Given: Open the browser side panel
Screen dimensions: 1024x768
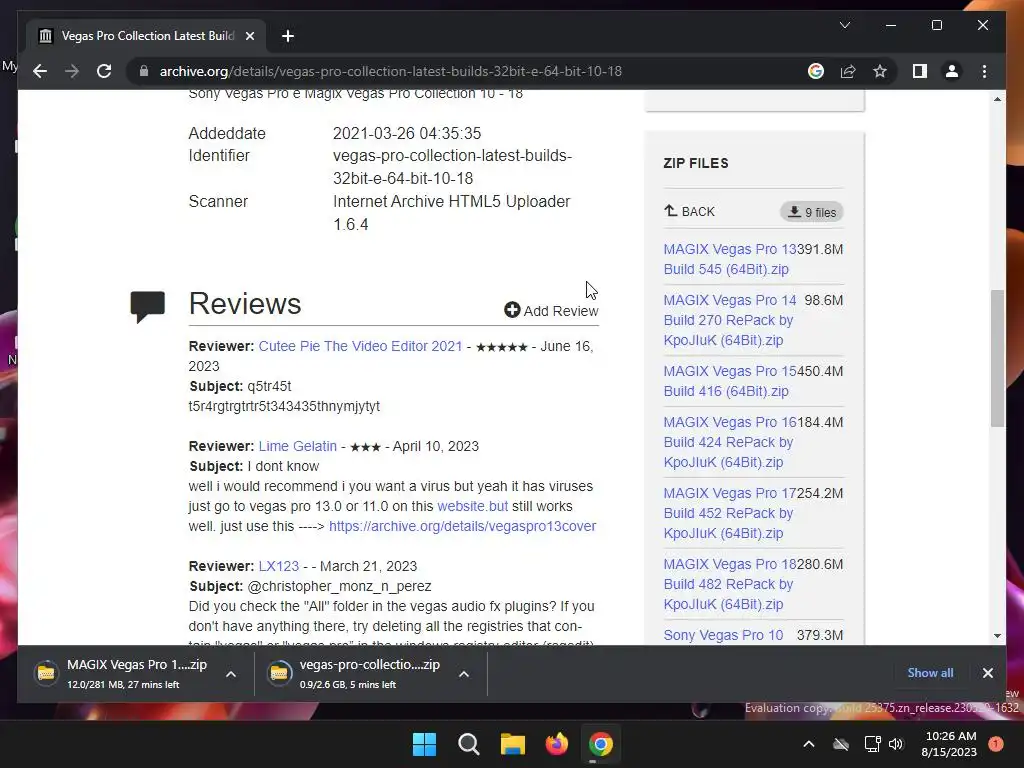Looking at the screenshot, I should click(920, 71).
